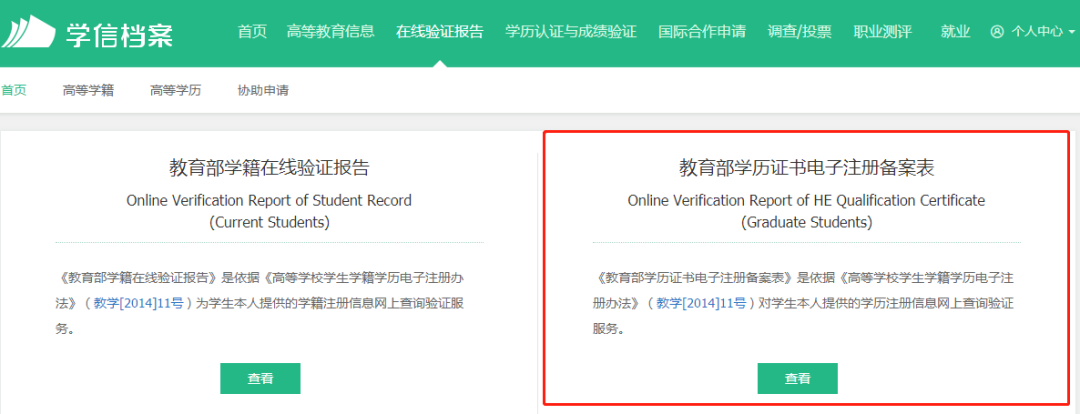Open the 调查/投票 menu item
This screenshot has height=414, width=1080.
pos(800,32)
